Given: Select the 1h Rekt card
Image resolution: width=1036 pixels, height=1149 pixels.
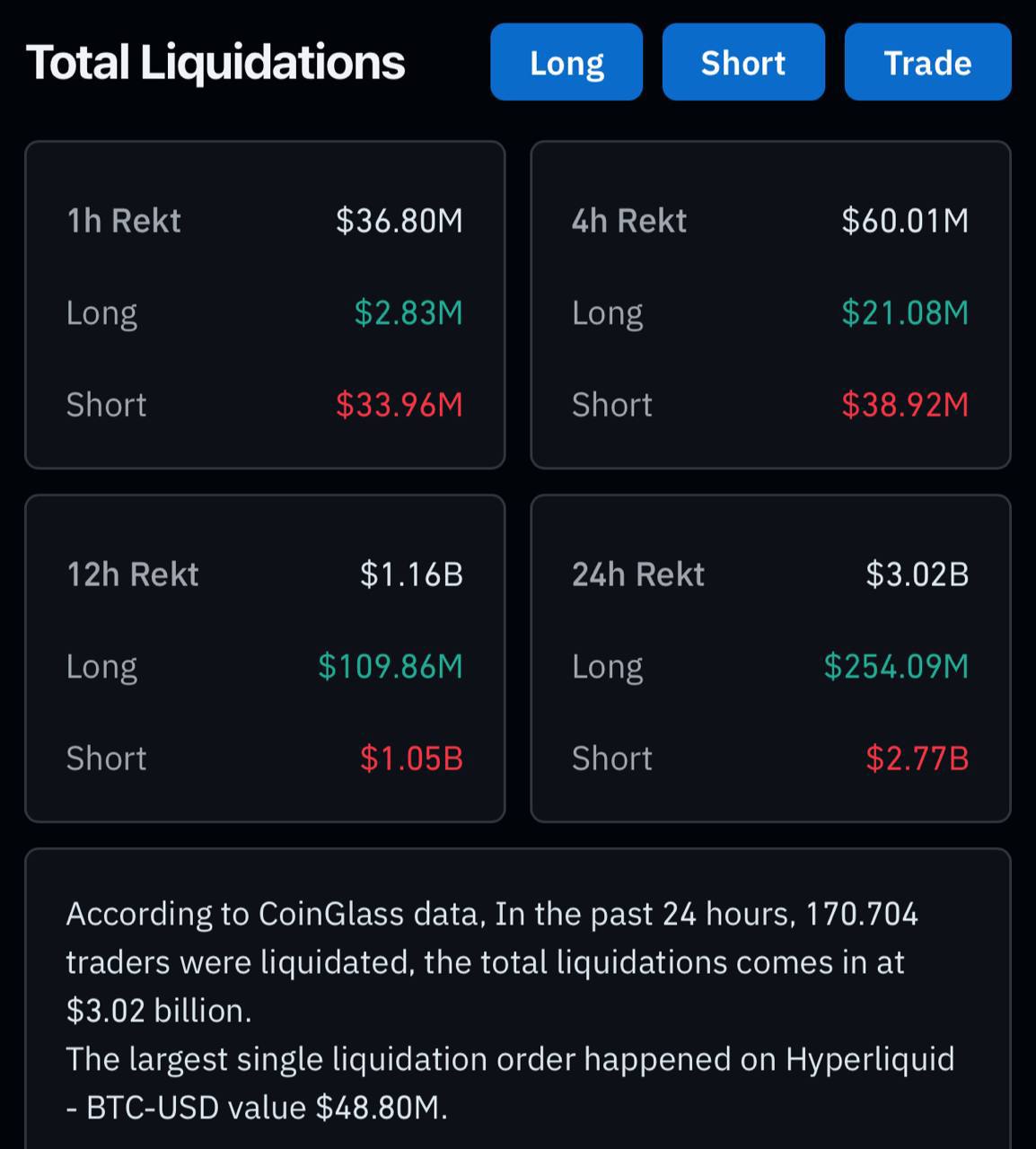Looking at the screenshot, I should 265,305.
